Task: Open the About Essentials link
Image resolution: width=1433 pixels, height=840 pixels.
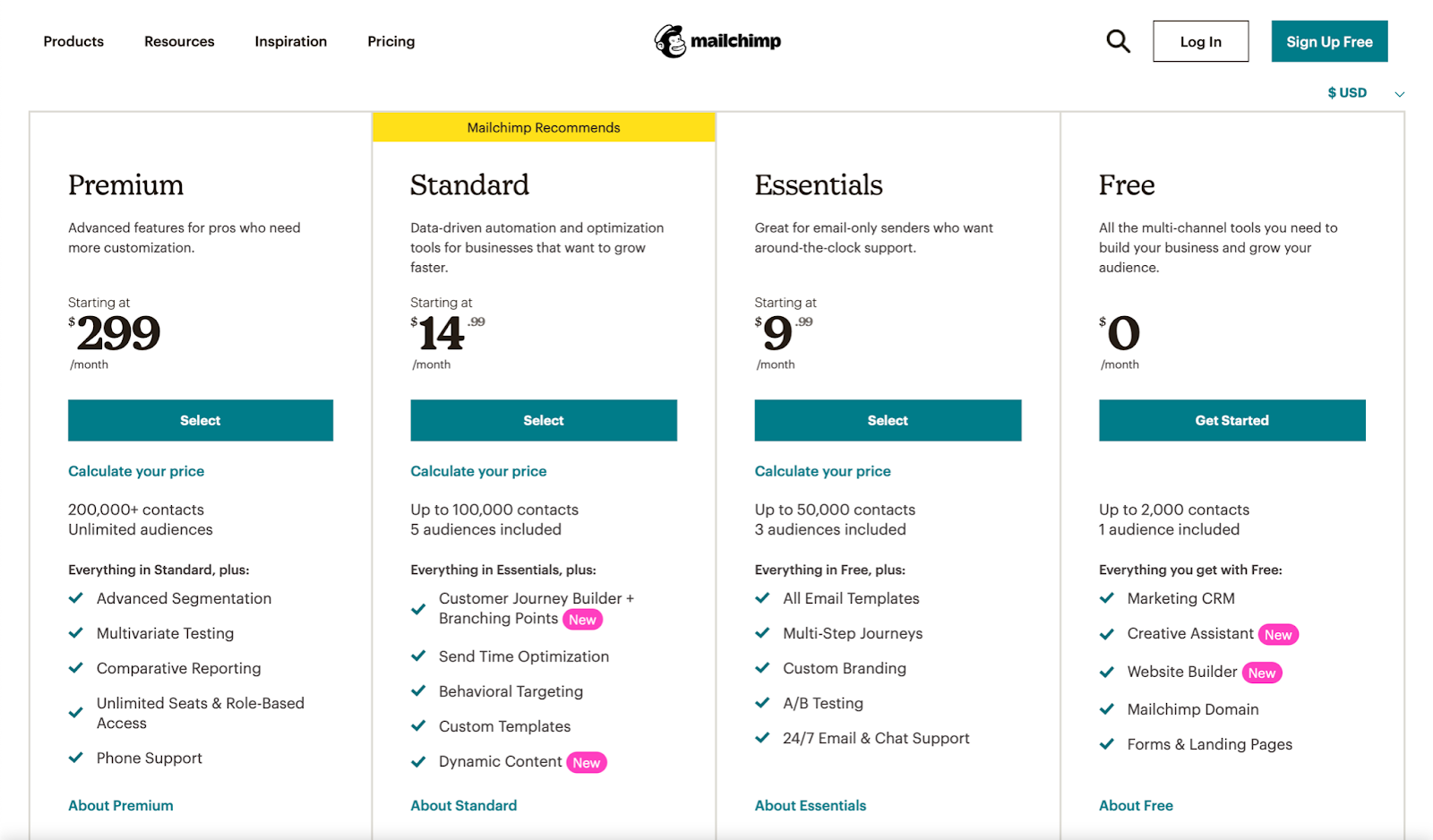Action: click(x=810, y=805)
